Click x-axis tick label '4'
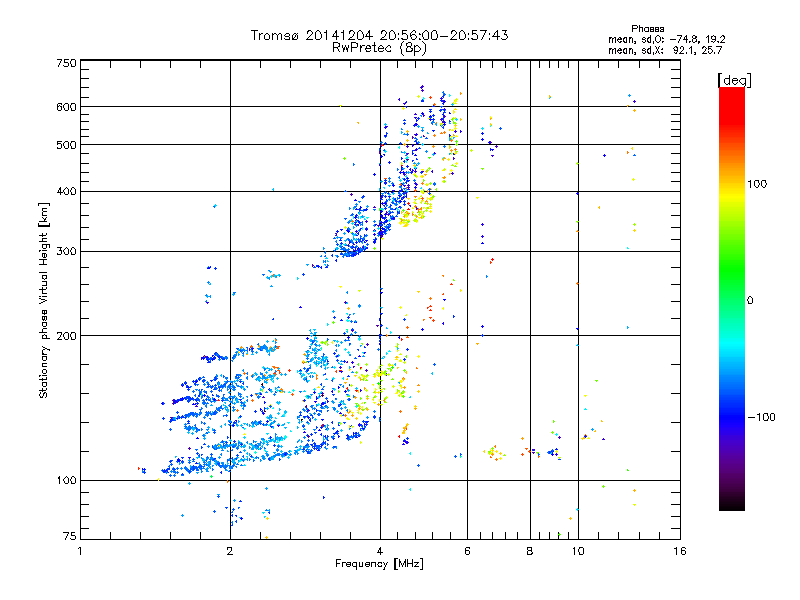Image resolution: width=800 pixels, height=600 pixels. point(380,551)
